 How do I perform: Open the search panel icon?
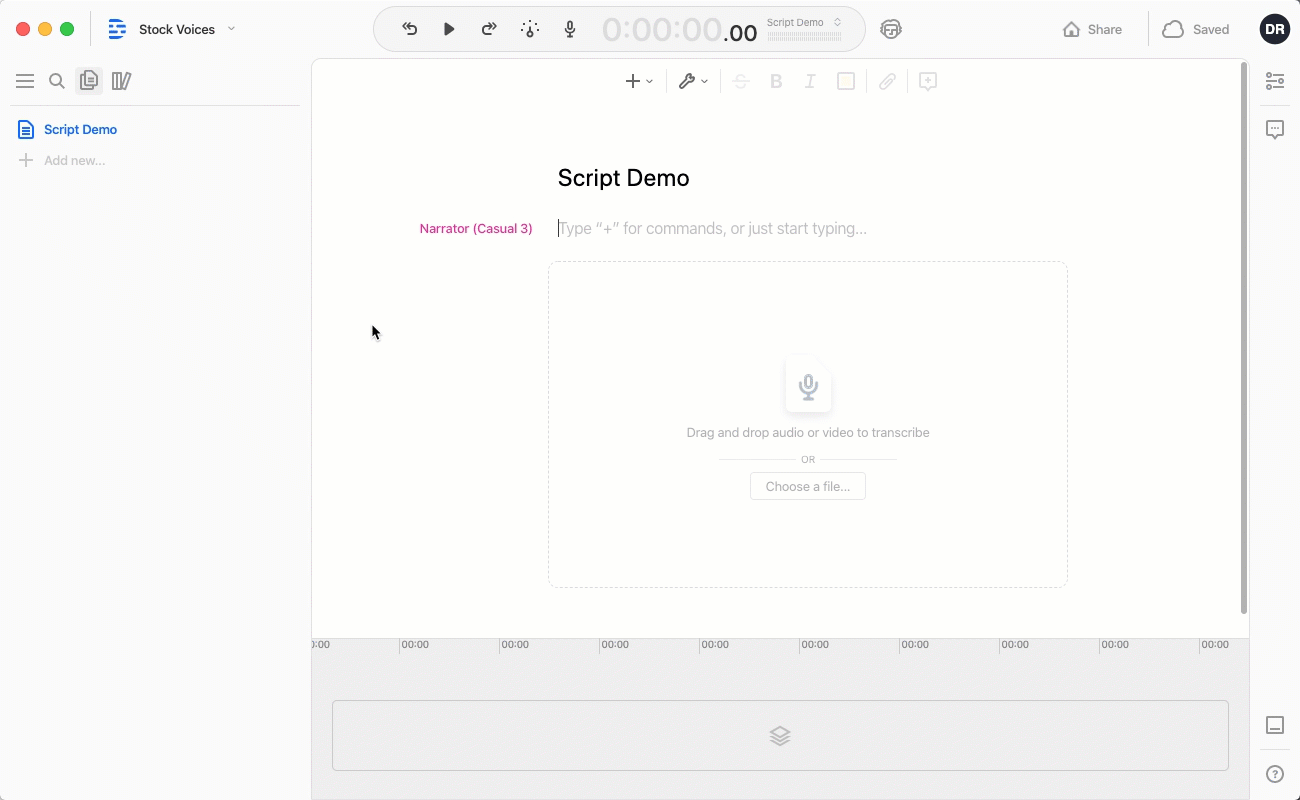tap(57, 81)
